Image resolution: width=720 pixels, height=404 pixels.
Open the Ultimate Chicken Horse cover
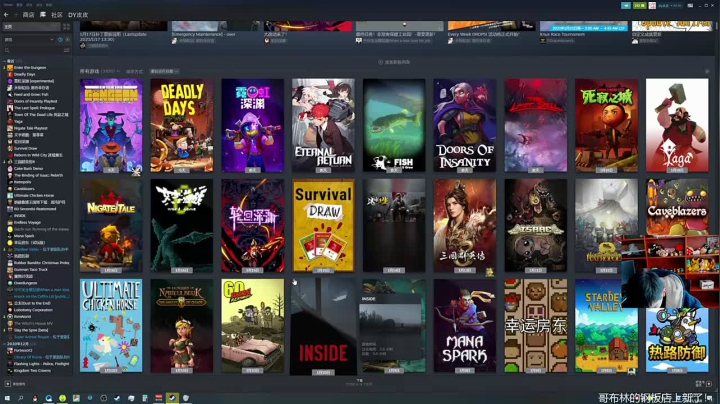click(111, 325)
